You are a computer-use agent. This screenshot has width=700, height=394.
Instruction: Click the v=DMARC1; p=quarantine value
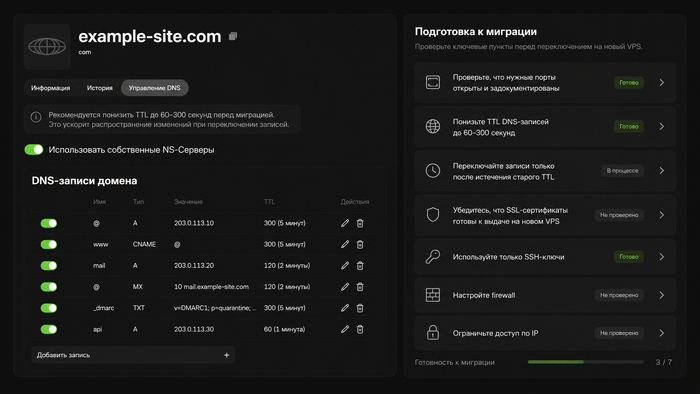(215, 308)
